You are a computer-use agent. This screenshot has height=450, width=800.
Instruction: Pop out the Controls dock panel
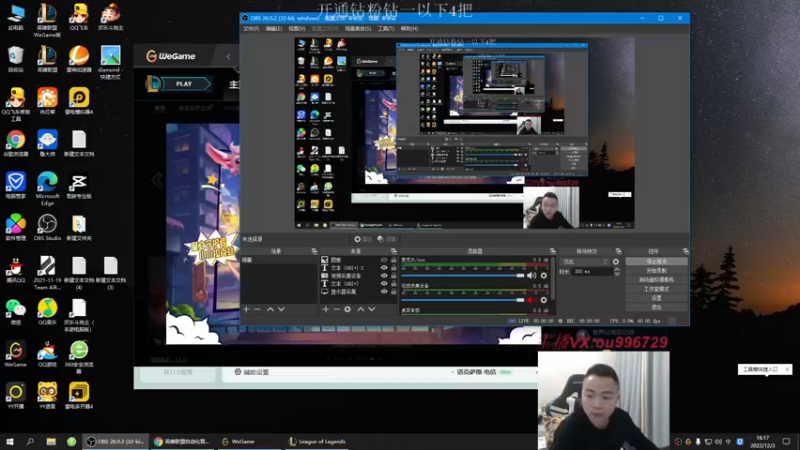(x=685, y=251)
